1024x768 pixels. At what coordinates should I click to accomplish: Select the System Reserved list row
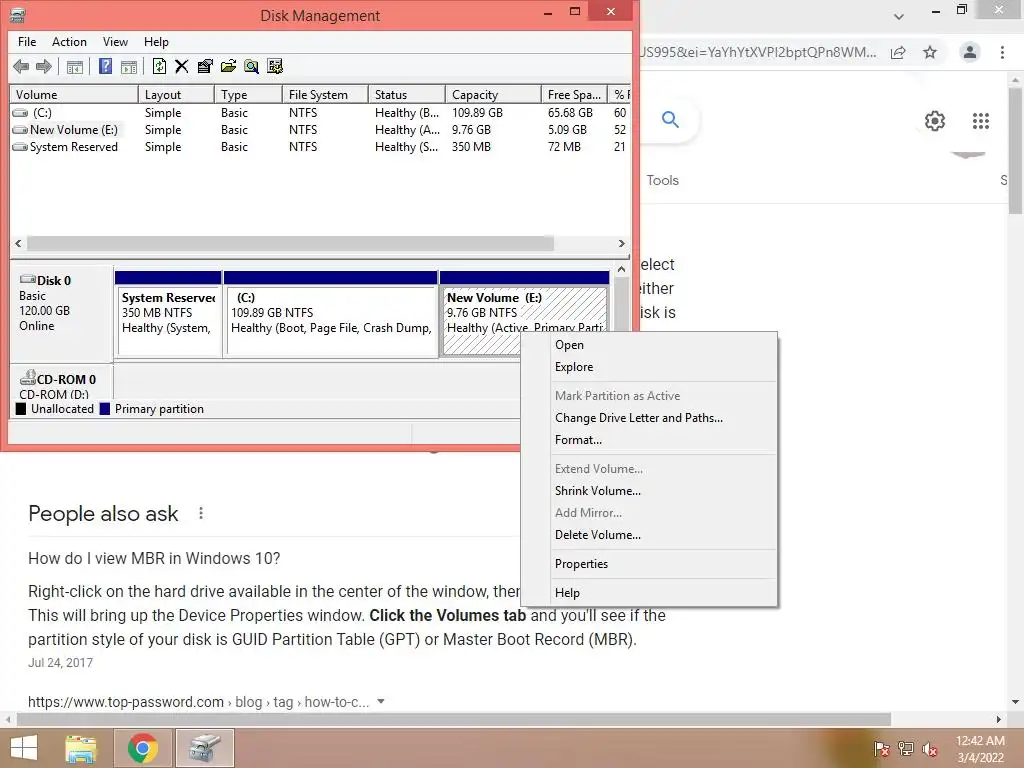(319, 147)
